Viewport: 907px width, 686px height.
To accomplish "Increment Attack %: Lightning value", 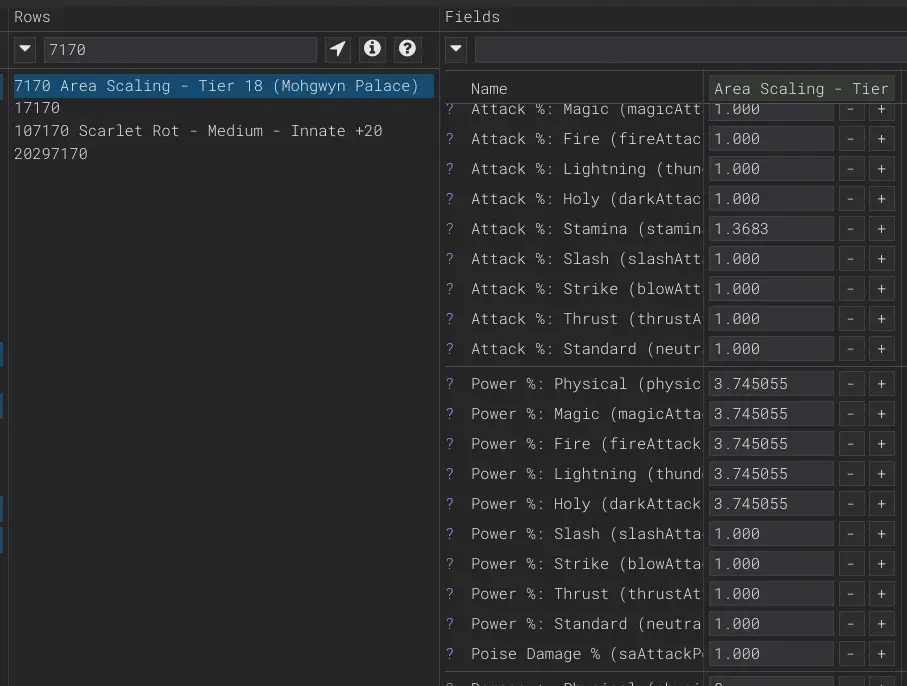I will pos(881,169).
